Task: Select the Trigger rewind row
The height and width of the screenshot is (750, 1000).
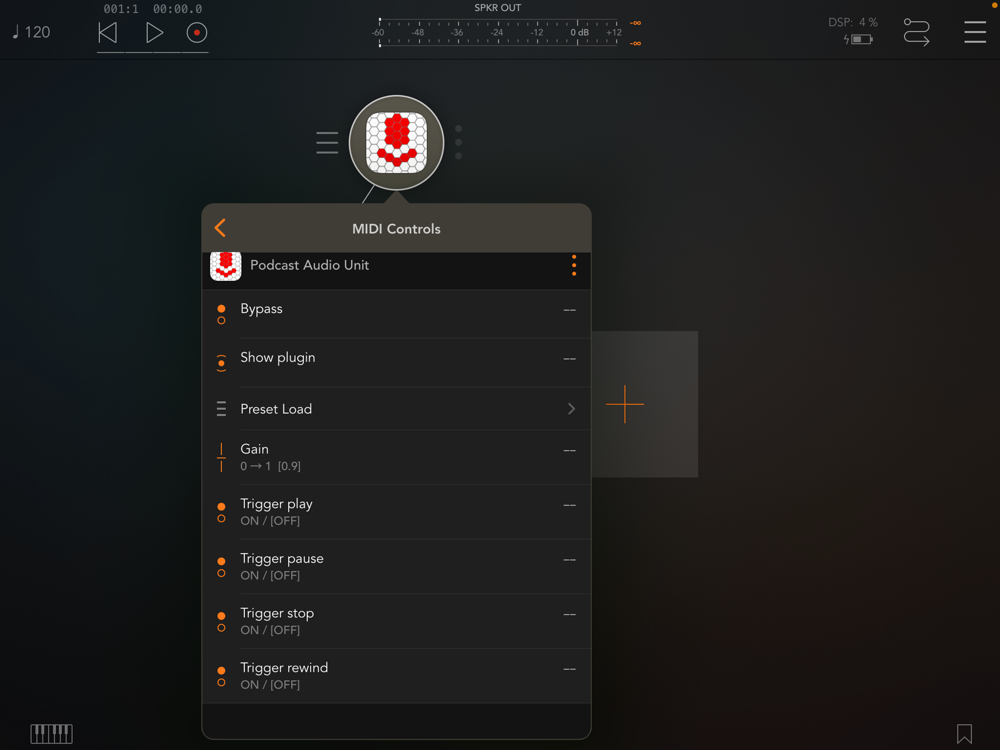Action: coord(396,676)
